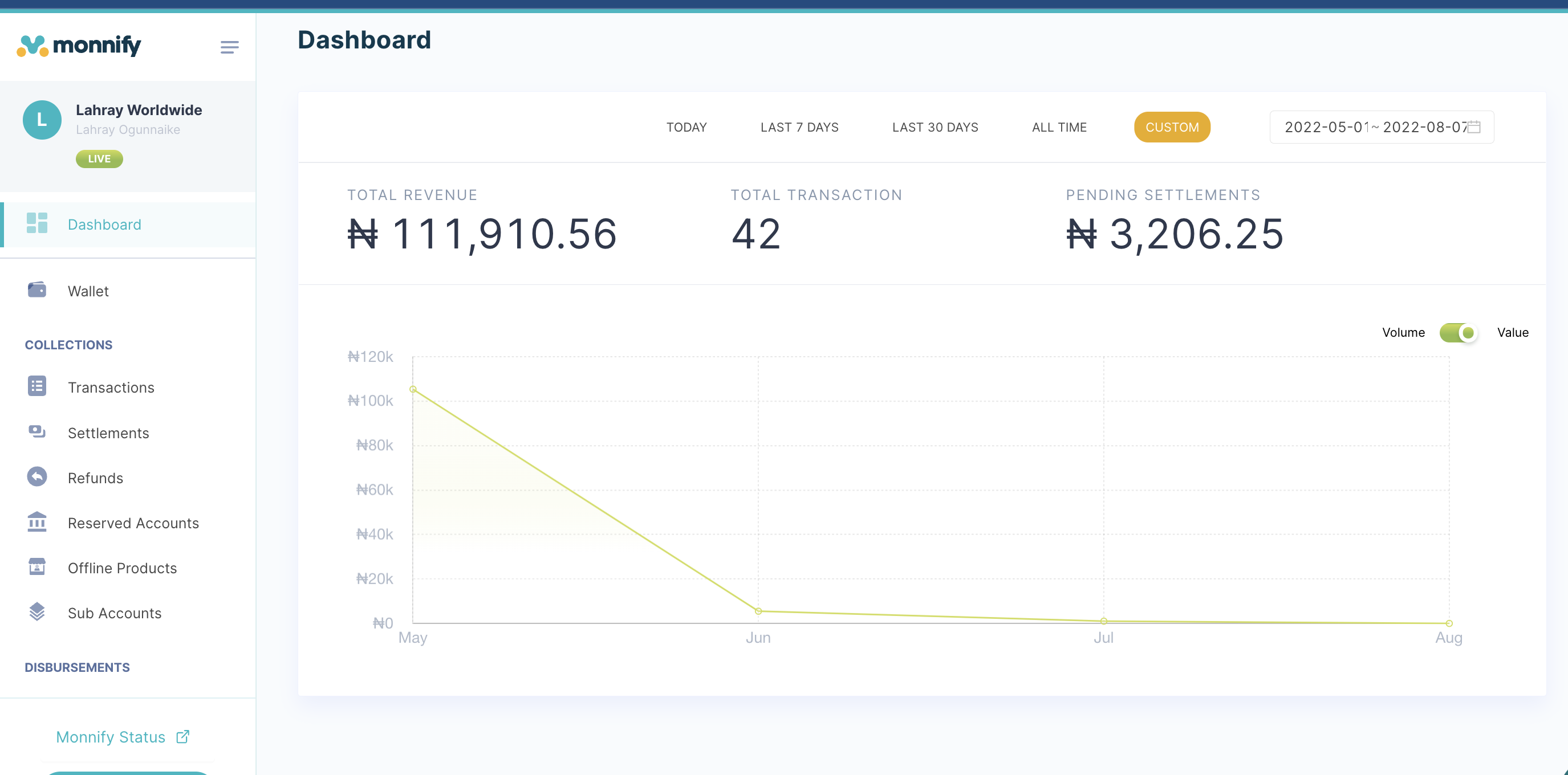Image resolution: width=1568 pixels, height=775 pixels.
Task: Click the May data point on chart
Action: click(x=413, y=389)
